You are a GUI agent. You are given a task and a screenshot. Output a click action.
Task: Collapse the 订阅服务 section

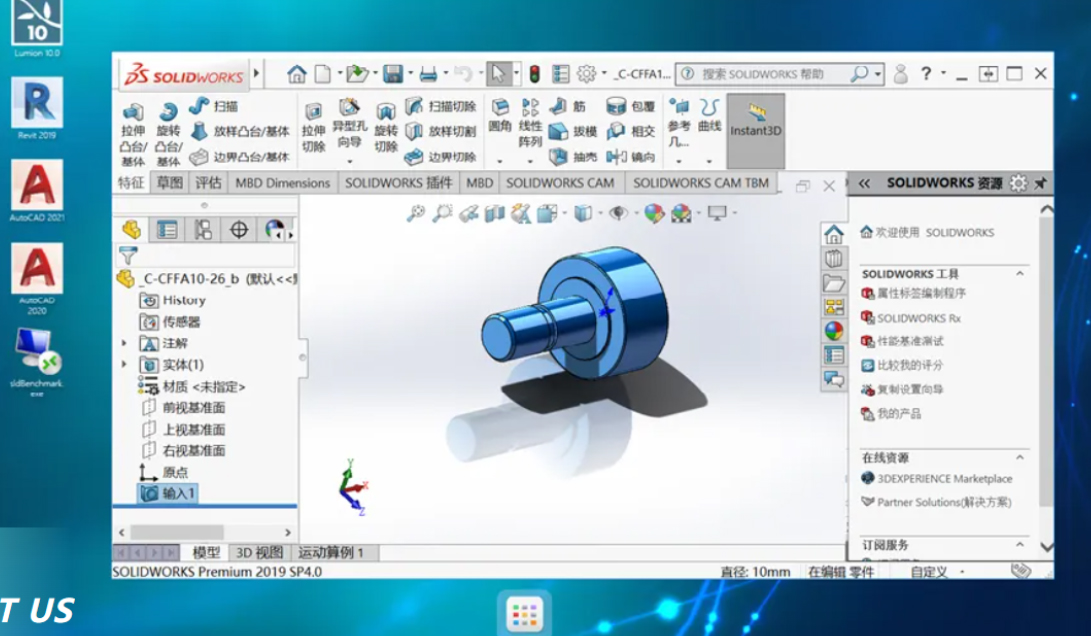tap(1019, 544)
